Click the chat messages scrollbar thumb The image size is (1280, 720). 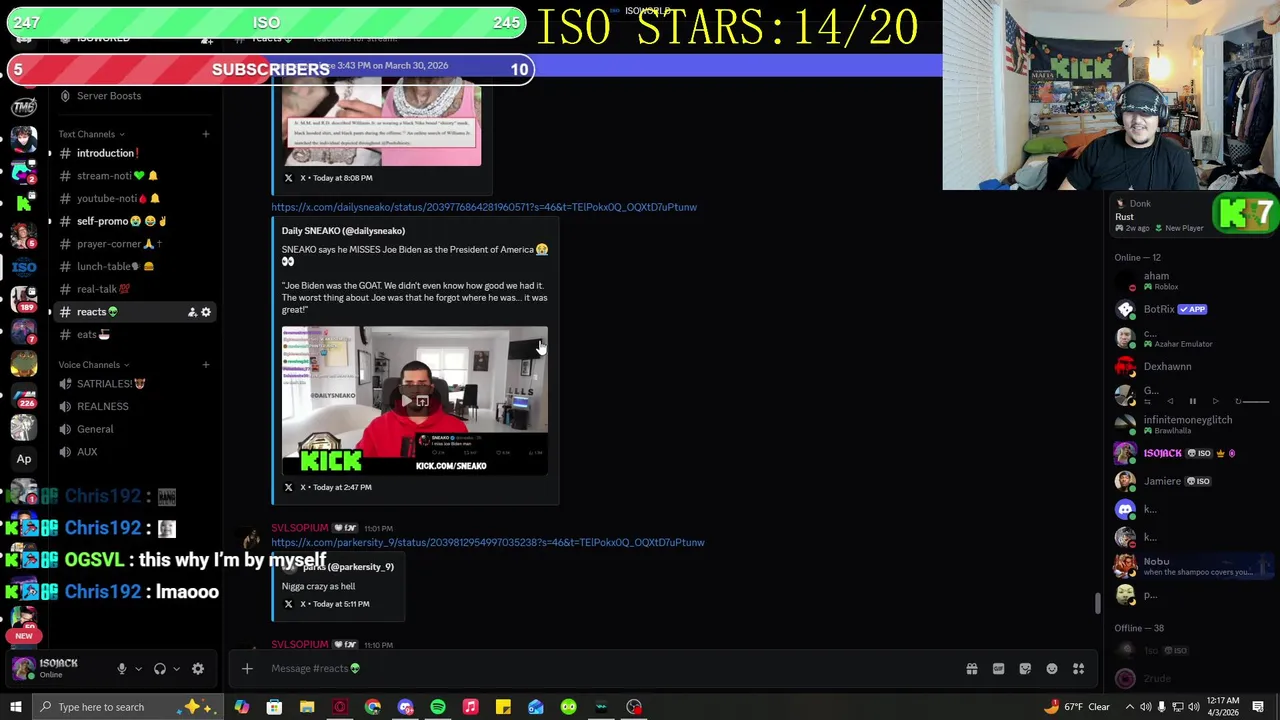[1097, 603]
